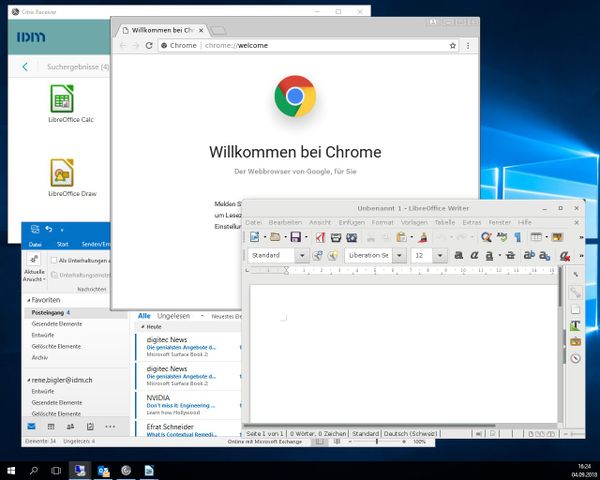Go back in Citrix Receiver search results
The width and height of the screenshot is (600, 480).
coord(25,67)
